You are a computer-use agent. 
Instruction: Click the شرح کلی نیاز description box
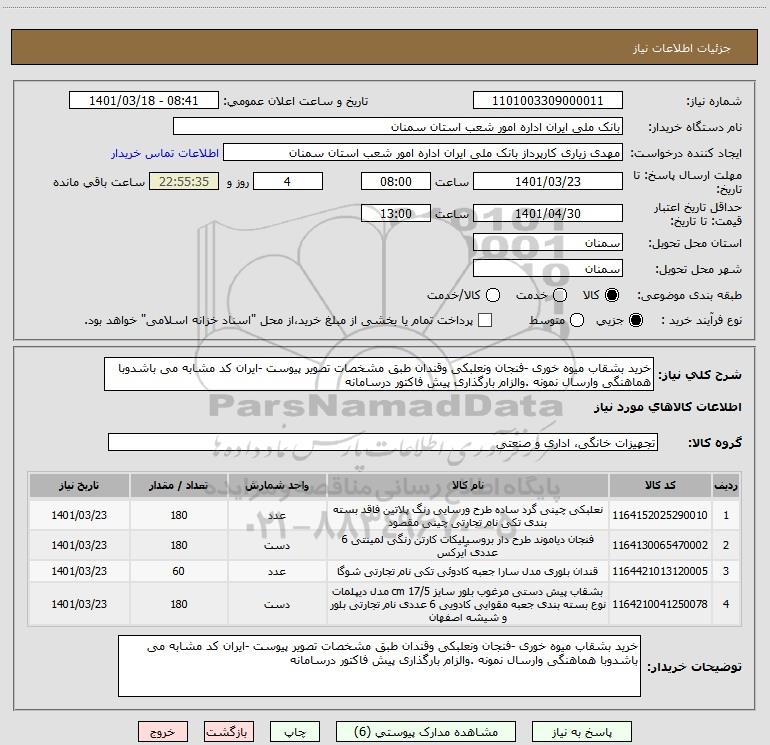pyautogui.click(x=379, y=375)
